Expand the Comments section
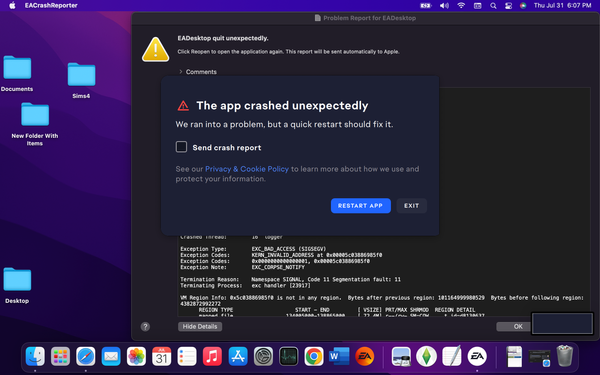 181,72
